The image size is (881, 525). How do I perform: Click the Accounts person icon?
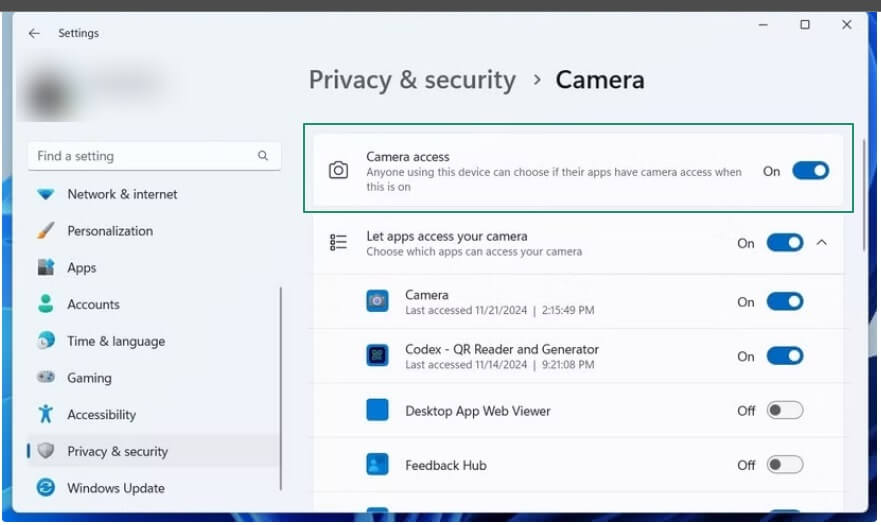46,304
